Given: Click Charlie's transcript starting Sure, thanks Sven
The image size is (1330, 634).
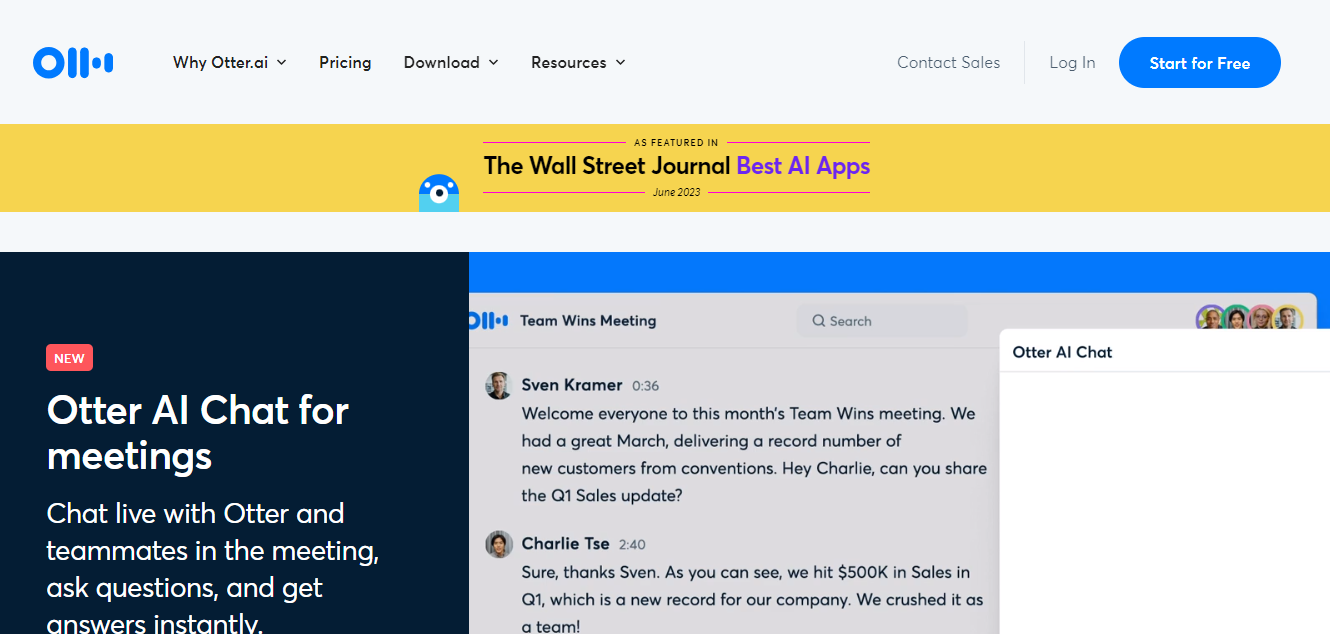Looking at the screenshot, I should [x=752, y=599].
